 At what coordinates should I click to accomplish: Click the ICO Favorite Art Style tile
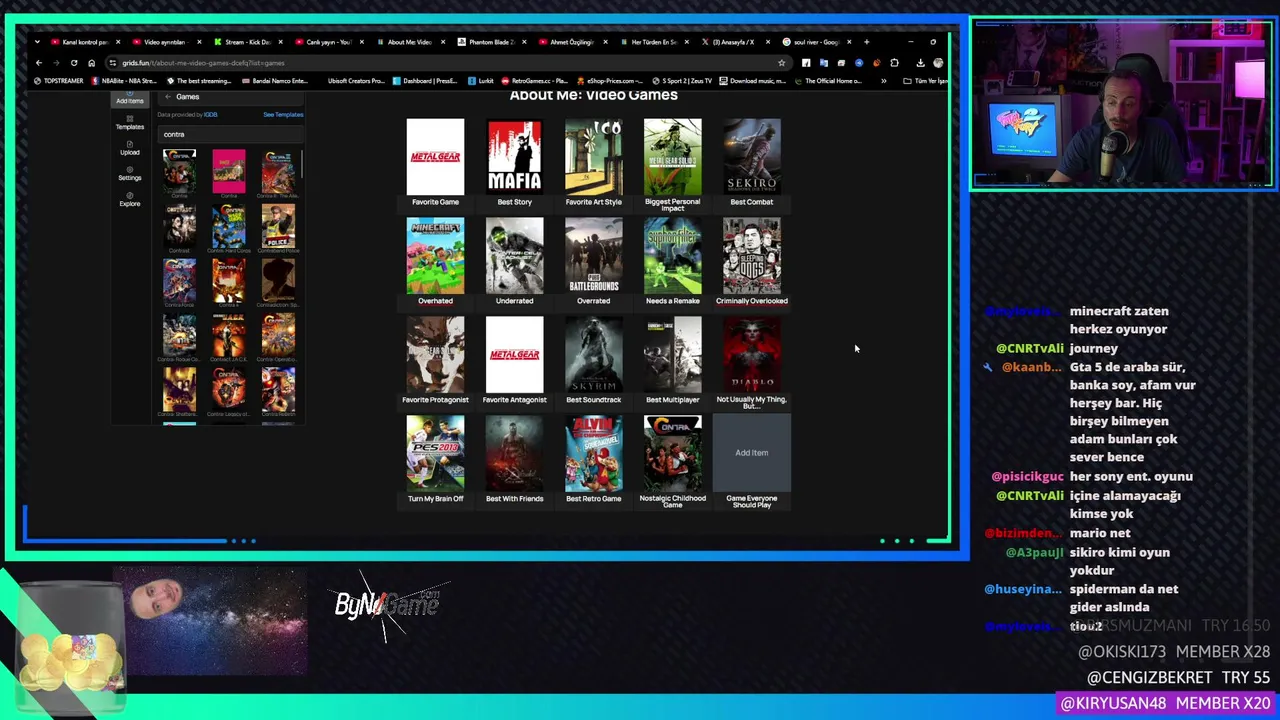click(593, 157)
